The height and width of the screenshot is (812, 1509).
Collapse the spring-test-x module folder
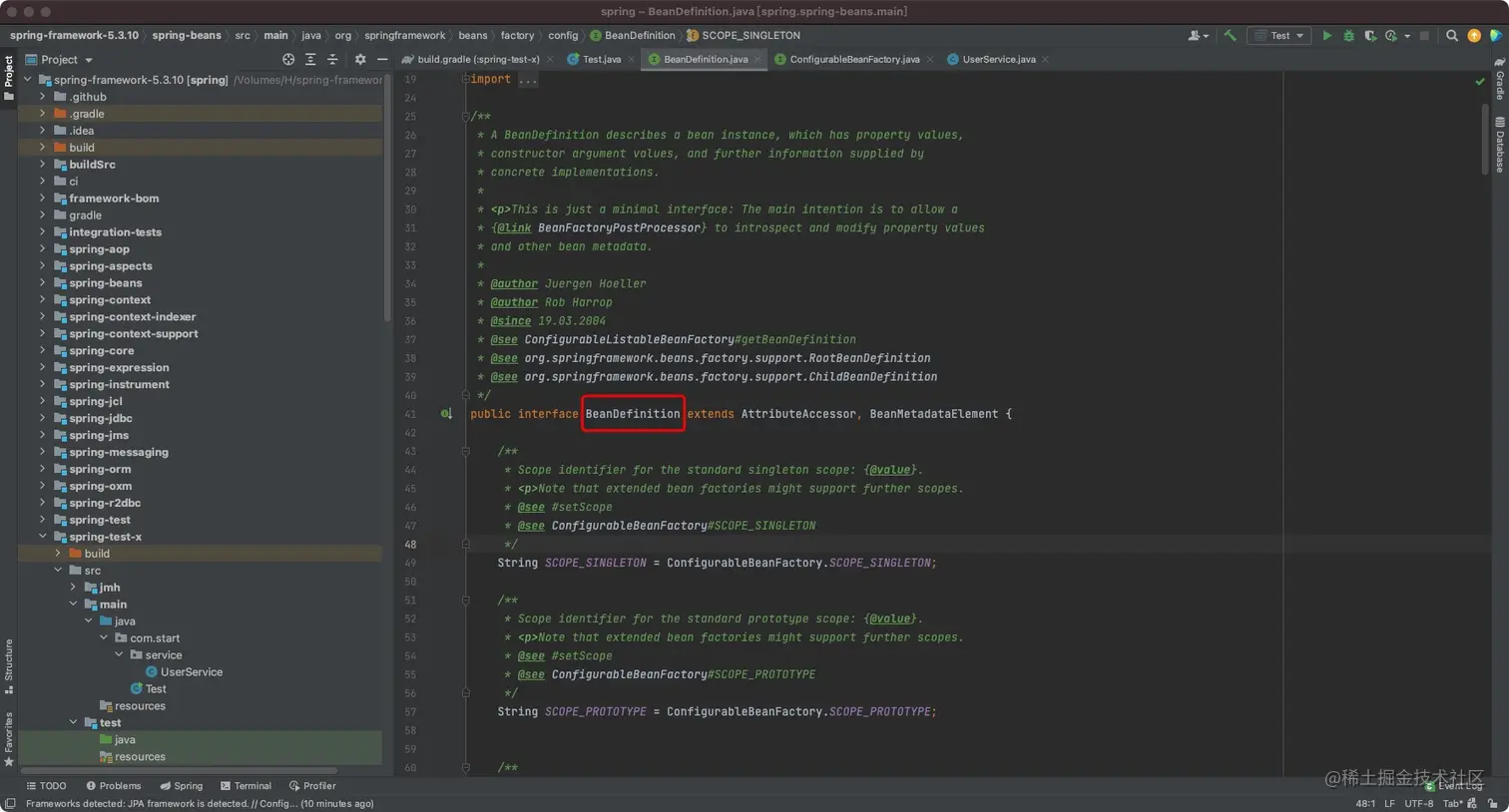[x=42, y=537]
